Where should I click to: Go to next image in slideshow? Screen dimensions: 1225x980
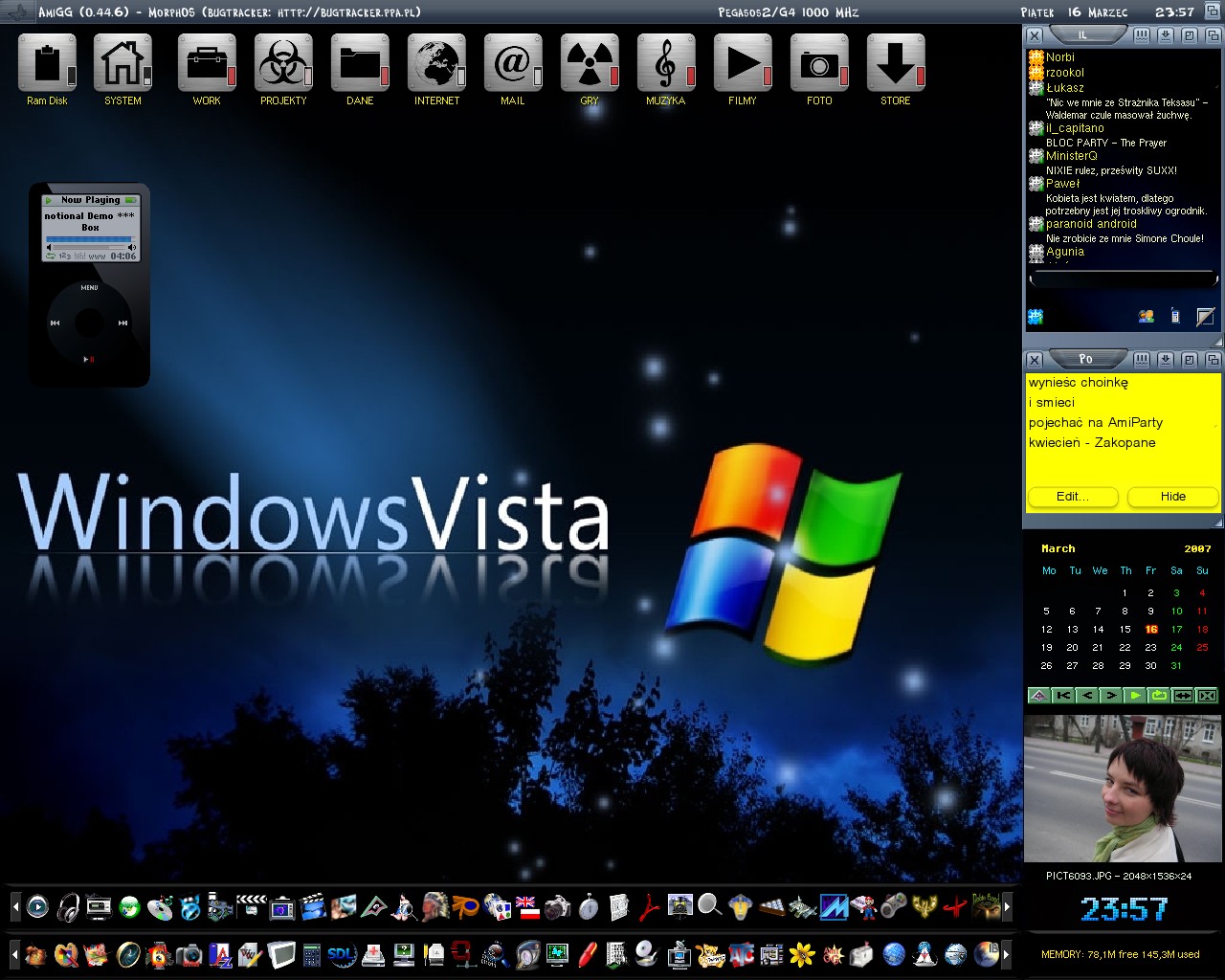coord(1111,696)
